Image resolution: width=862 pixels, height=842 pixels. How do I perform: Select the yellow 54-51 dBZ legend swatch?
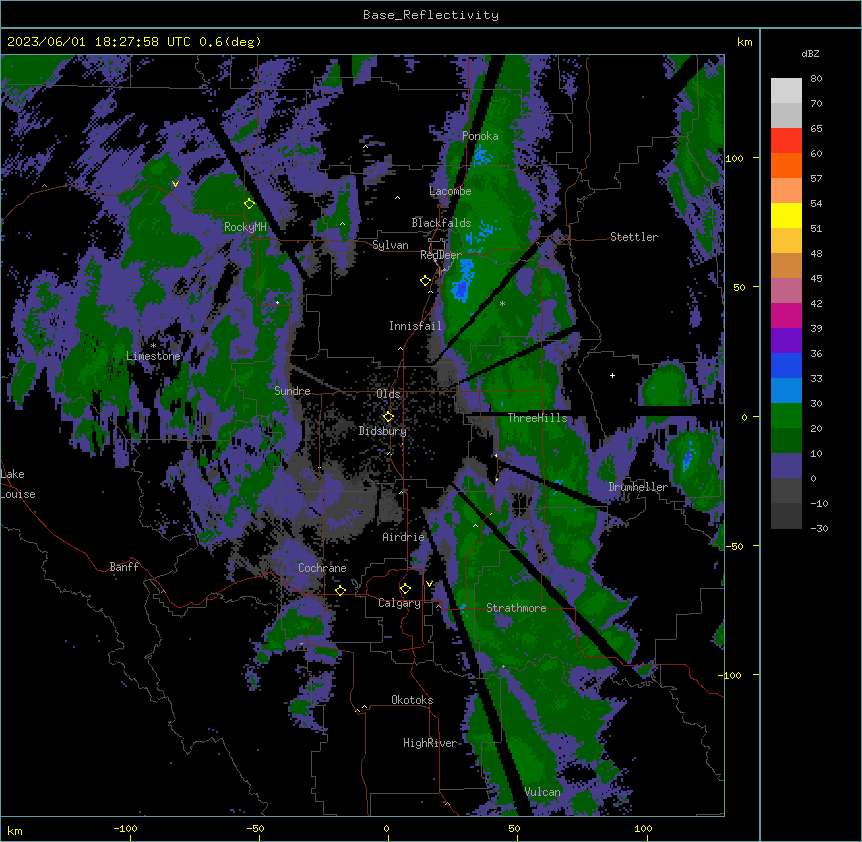[x=786, y=215]
